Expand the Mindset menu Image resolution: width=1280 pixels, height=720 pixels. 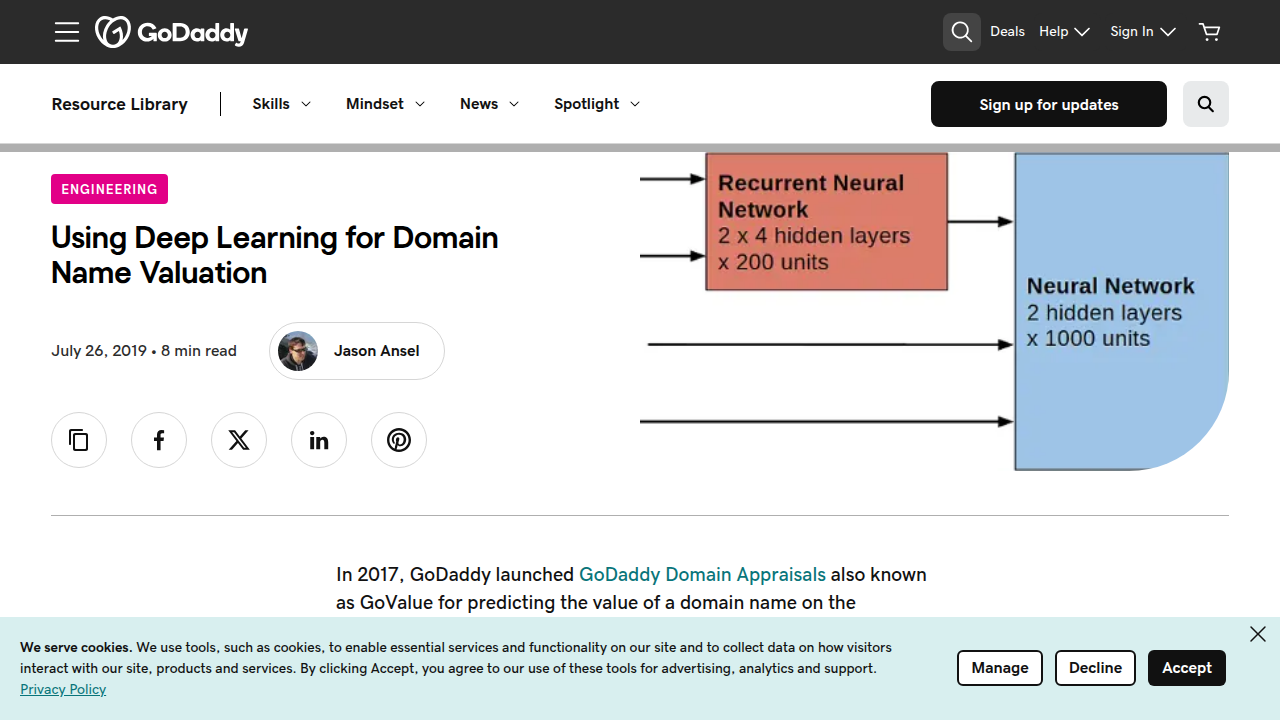(x=386, y=104)
